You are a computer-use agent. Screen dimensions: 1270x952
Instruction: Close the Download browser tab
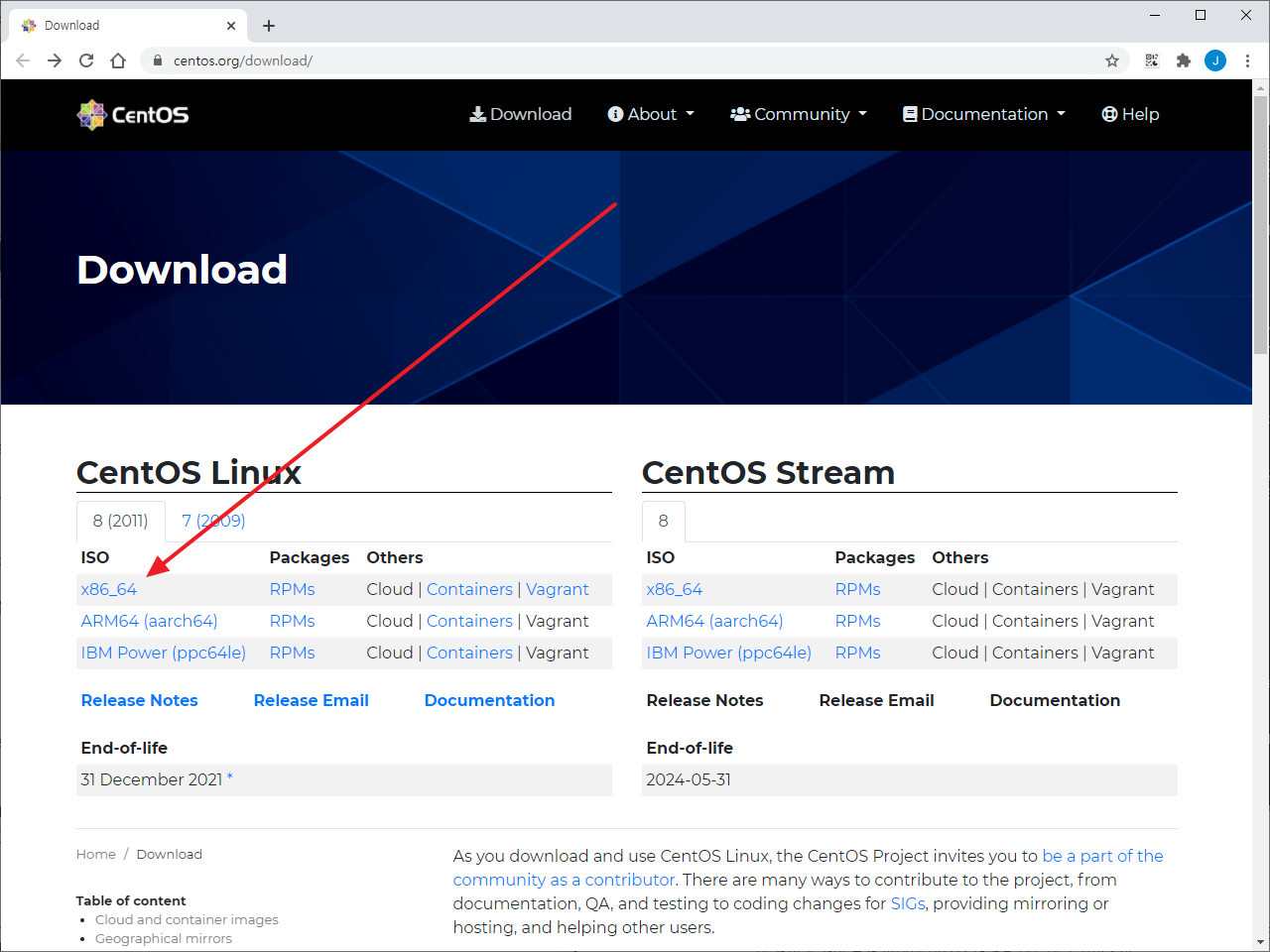coord(231,26)
